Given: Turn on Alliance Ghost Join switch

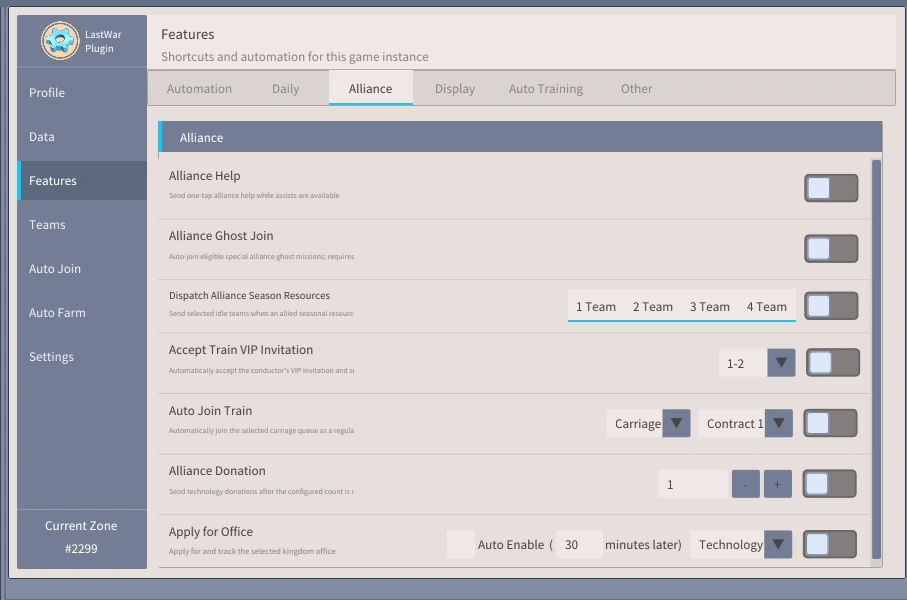Looking at the screenshot, I should pos(831,249).
